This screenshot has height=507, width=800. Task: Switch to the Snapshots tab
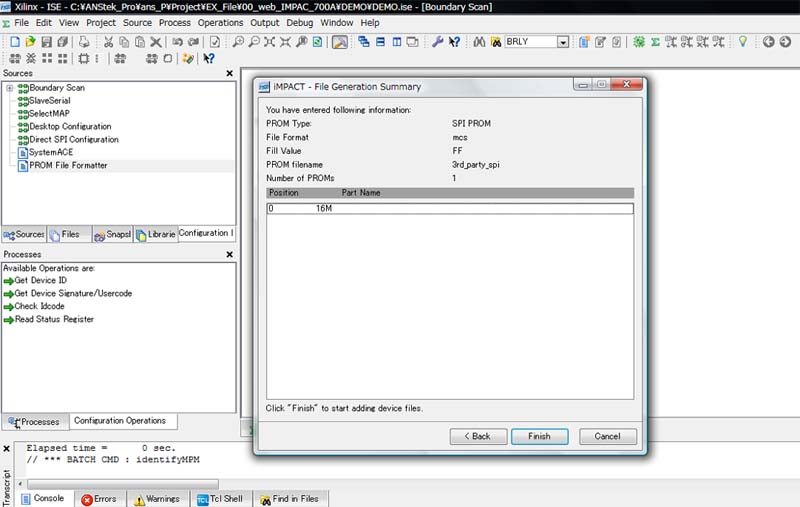click(x=113, y=235)
